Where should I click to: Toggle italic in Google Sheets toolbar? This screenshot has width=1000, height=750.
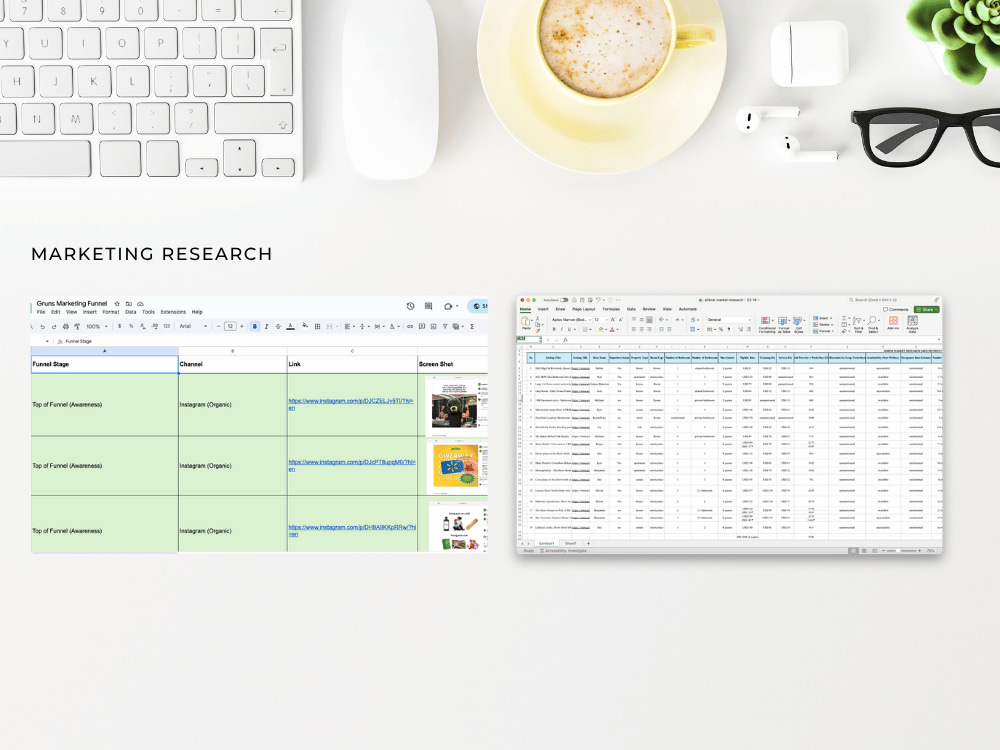[267, 327]
